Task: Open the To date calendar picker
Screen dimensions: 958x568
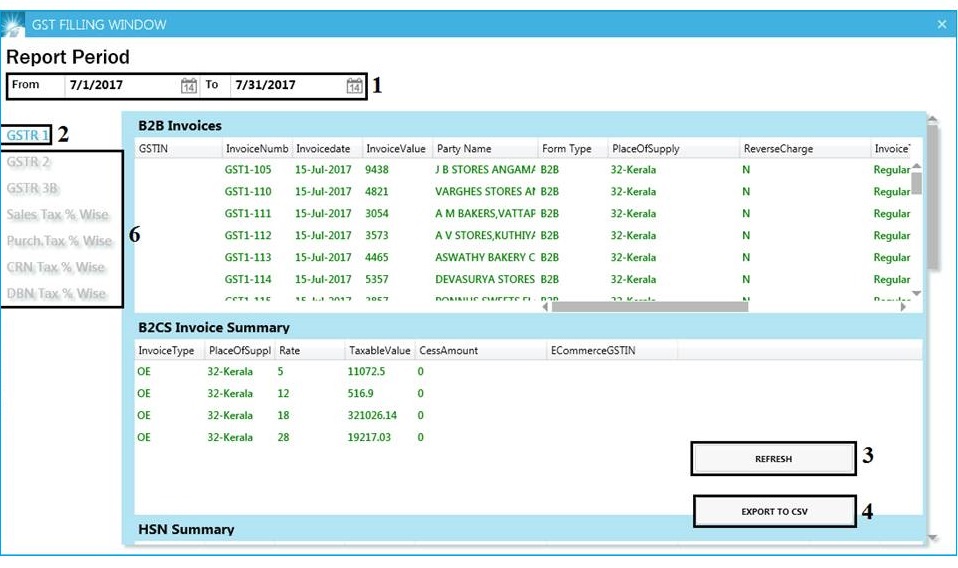Action: [x=354, y=86]
